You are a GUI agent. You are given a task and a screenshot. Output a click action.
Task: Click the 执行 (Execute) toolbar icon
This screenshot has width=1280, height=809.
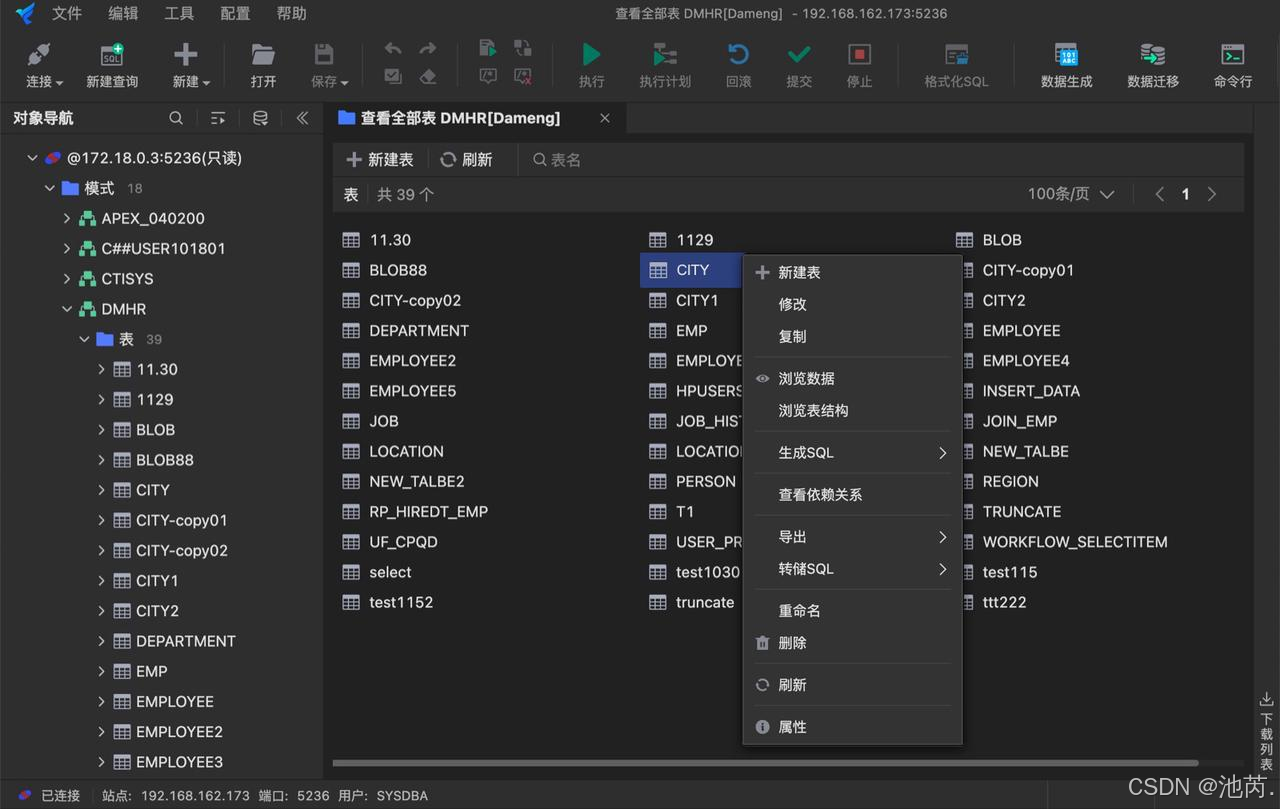(590, 60)
